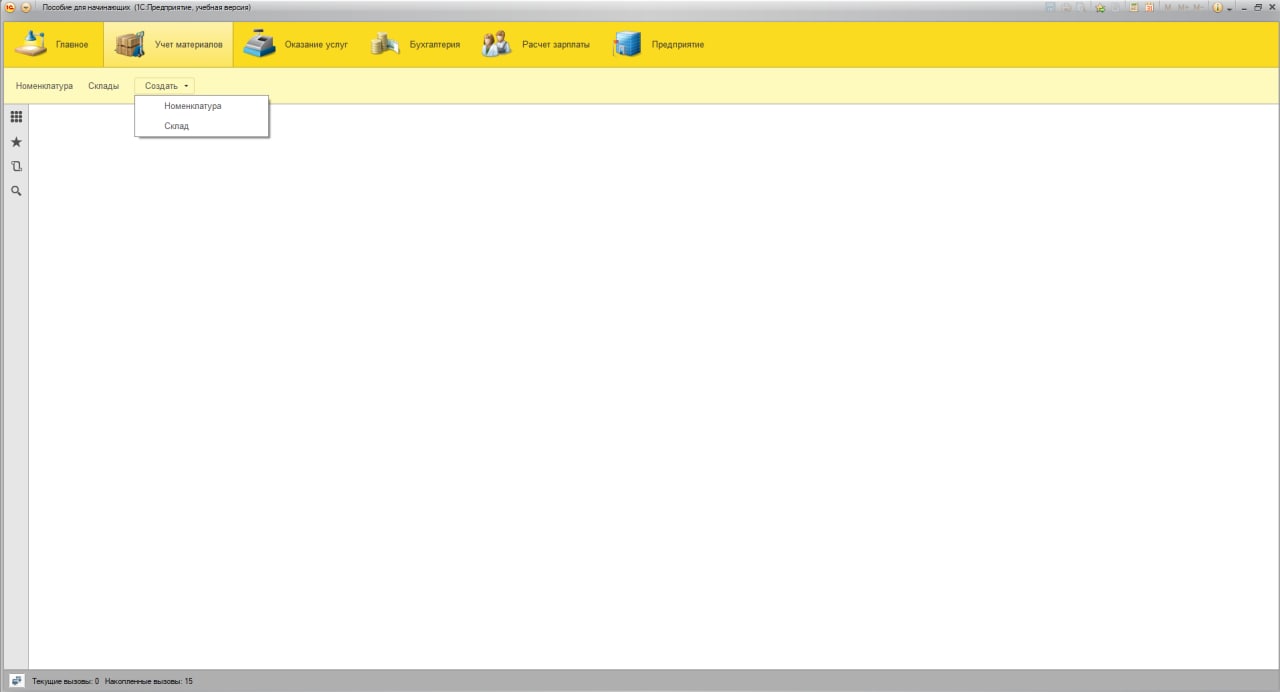Viewport: 1280px width, 692px height.
Task: Open search using magnifier icon
Action: coord(16,190)
